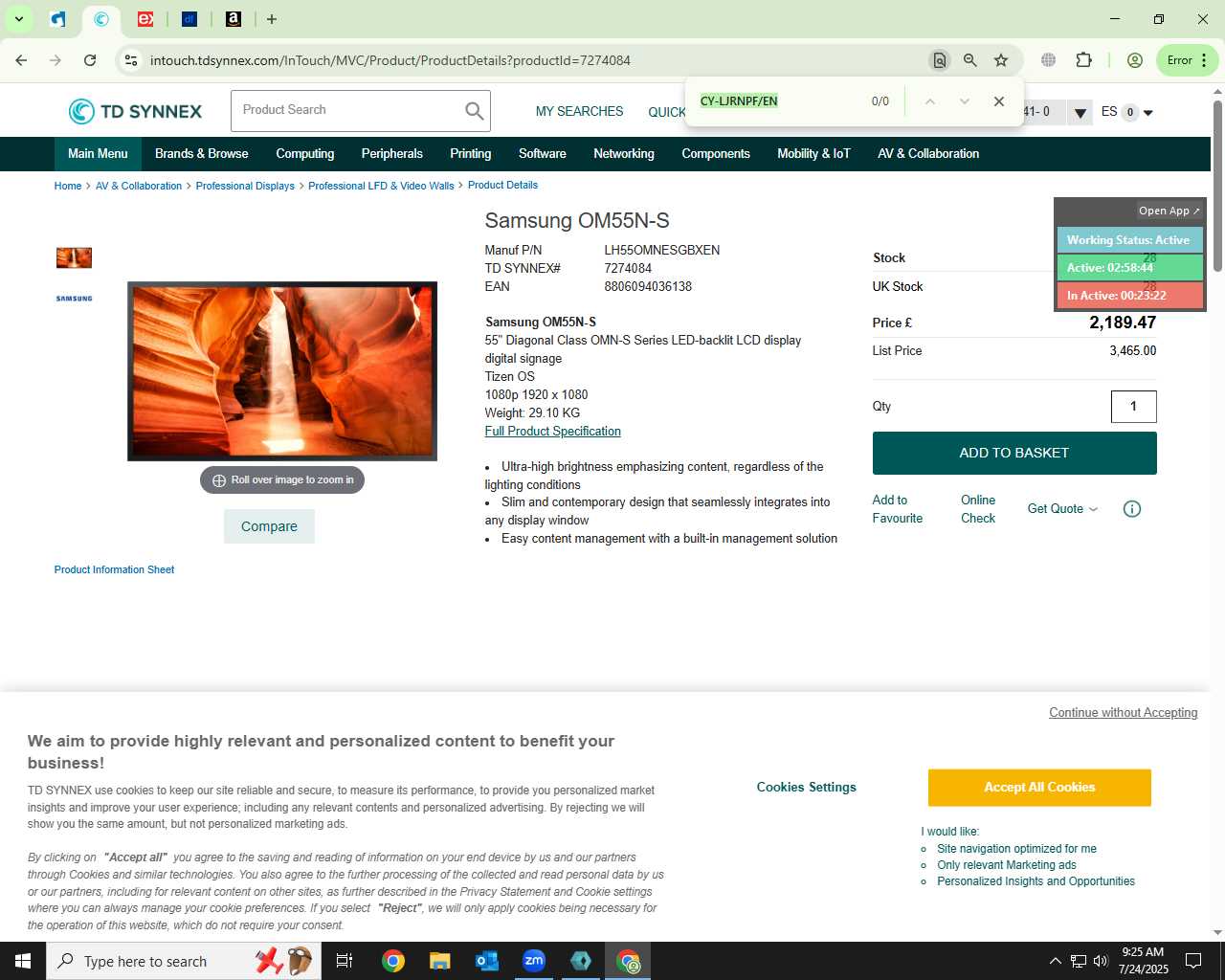1225x980 pixels.
Task: Open the Software menu
Action: click(x=543, y=154)
